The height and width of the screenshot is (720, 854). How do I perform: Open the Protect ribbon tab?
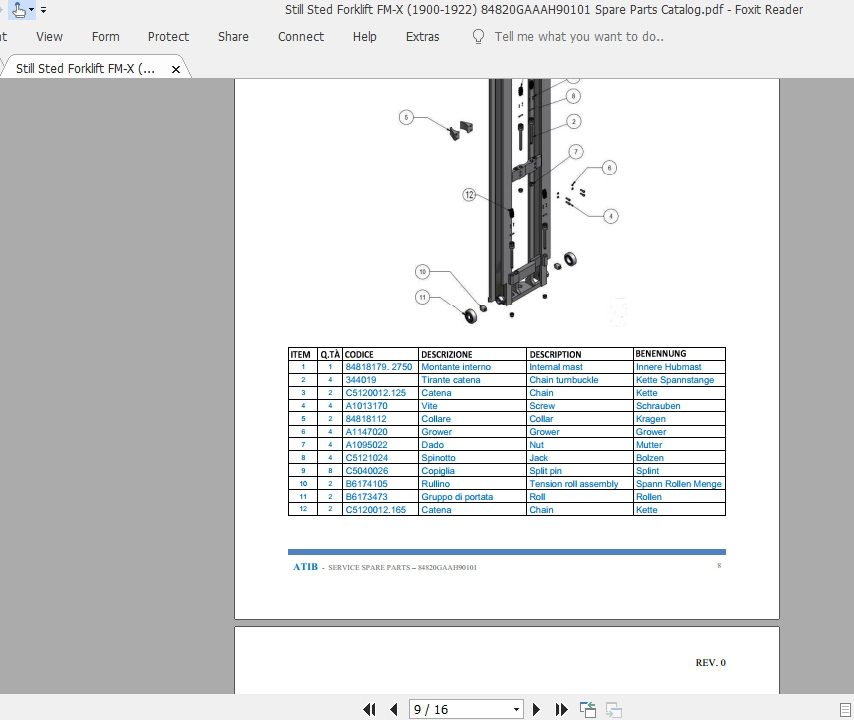168,36
